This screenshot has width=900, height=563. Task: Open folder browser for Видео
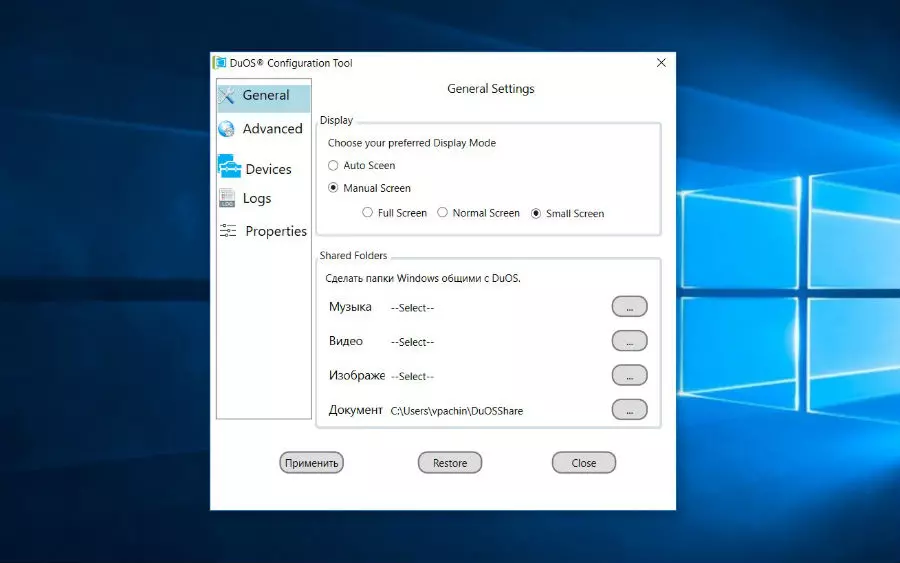629,342
